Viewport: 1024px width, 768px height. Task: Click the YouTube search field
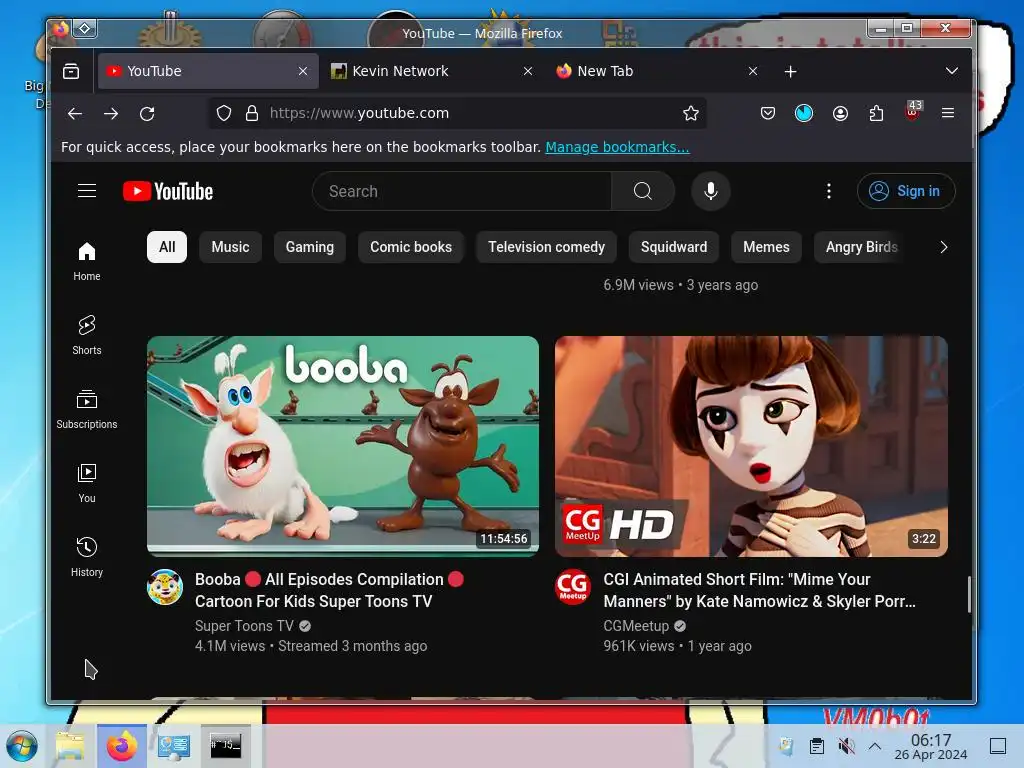click(462, 191)
